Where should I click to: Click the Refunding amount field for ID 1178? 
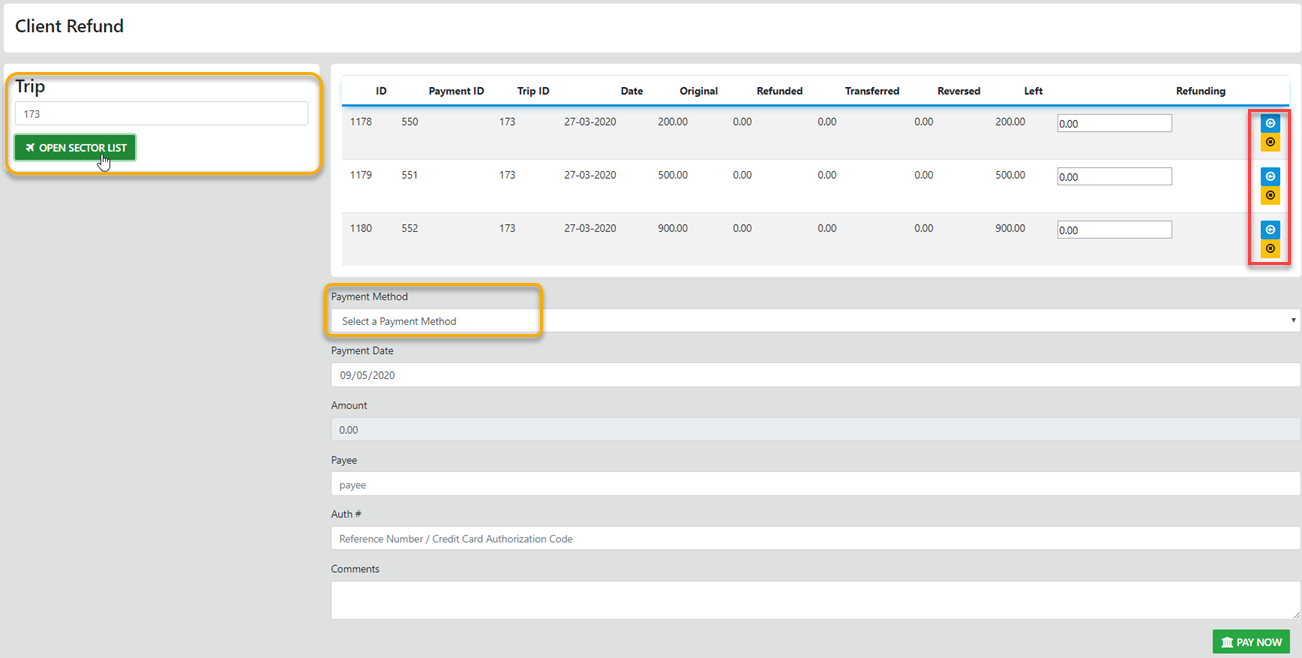(x=1114, y=123)
